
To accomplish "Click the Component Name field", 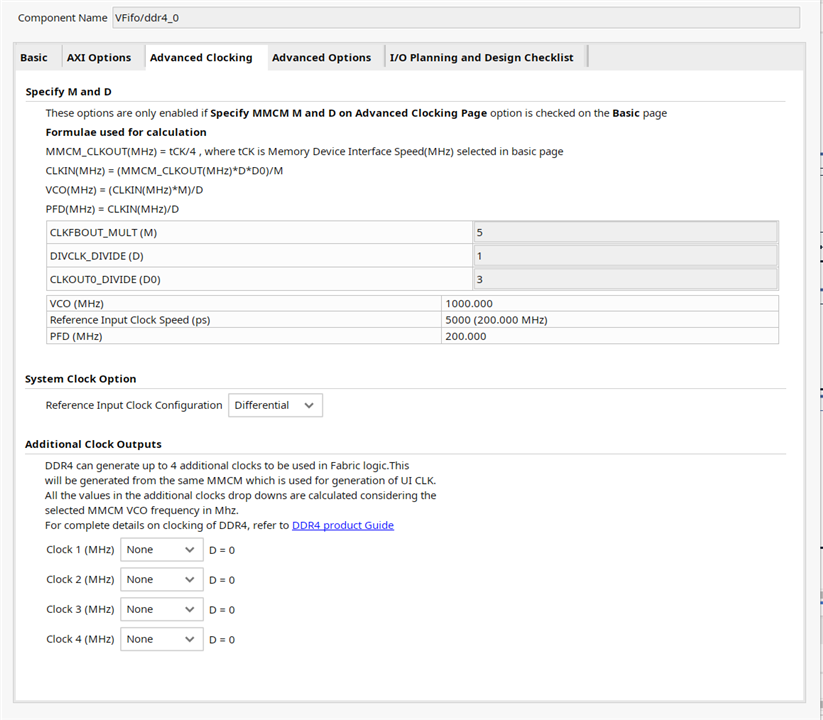I will pos(456,18).
